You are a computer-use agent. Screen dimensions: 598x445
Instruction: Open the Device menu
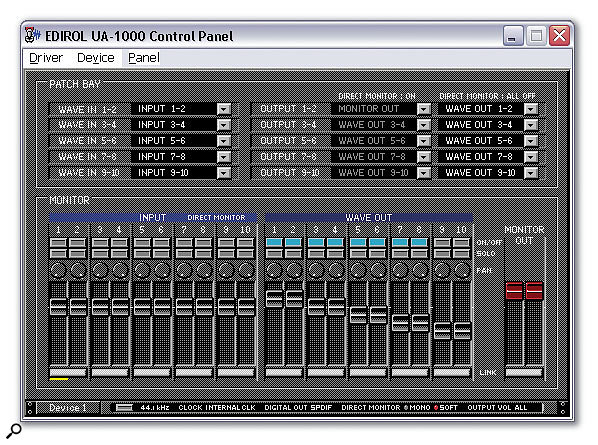coord(95,58)
